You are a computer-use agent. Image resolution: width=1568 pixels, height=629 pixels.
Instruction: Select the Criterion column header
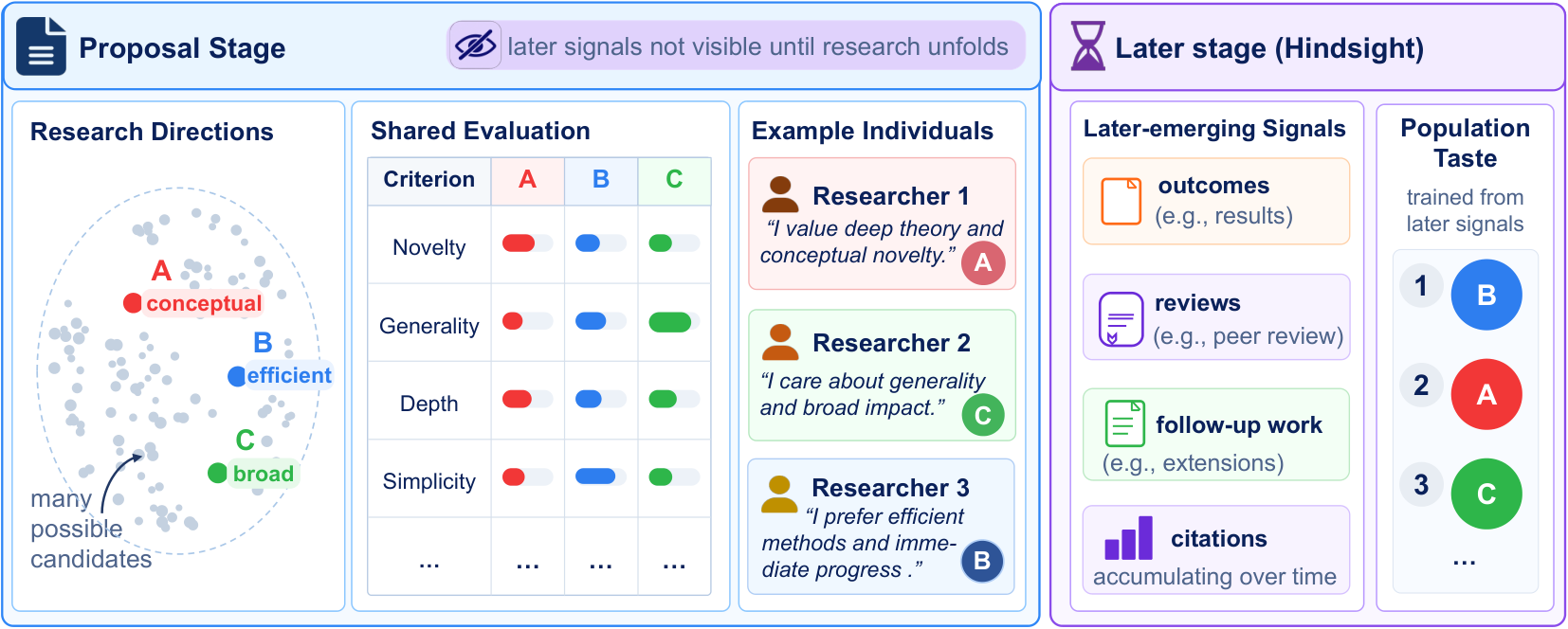coord(429,180)
